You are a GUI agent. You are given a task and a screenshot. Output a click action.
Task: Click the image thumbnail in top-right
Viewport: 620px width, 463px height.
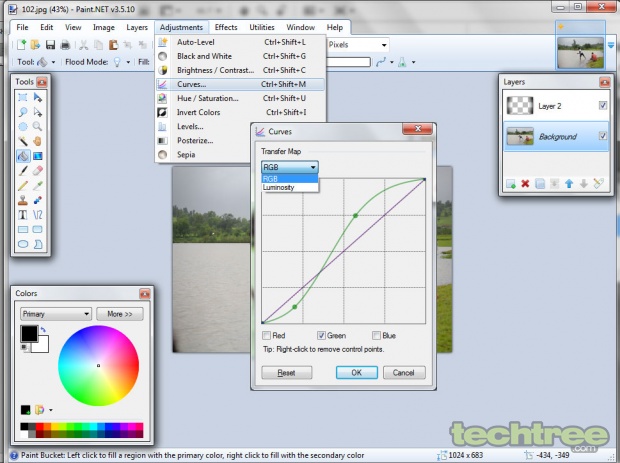pos(580,53)
